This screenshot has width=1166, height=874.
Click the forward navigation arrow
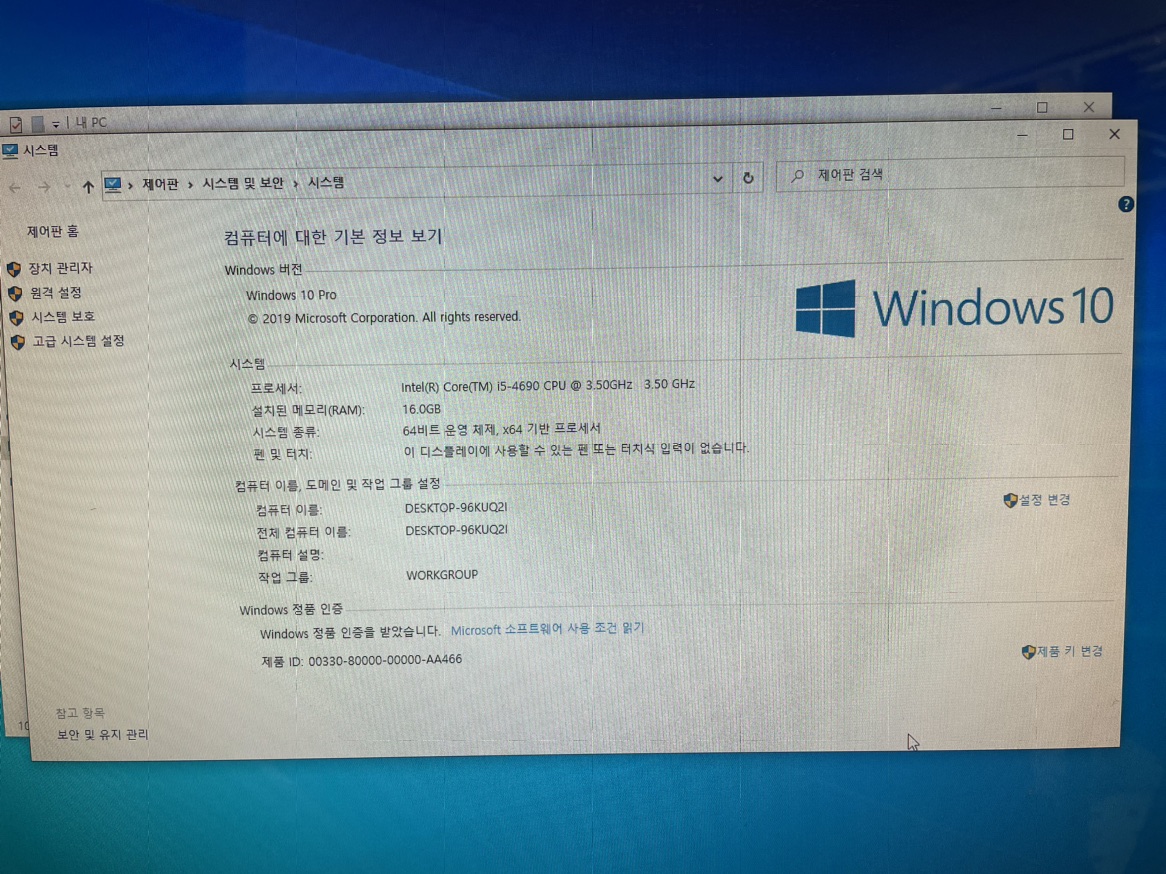click(x=45, y=187)
